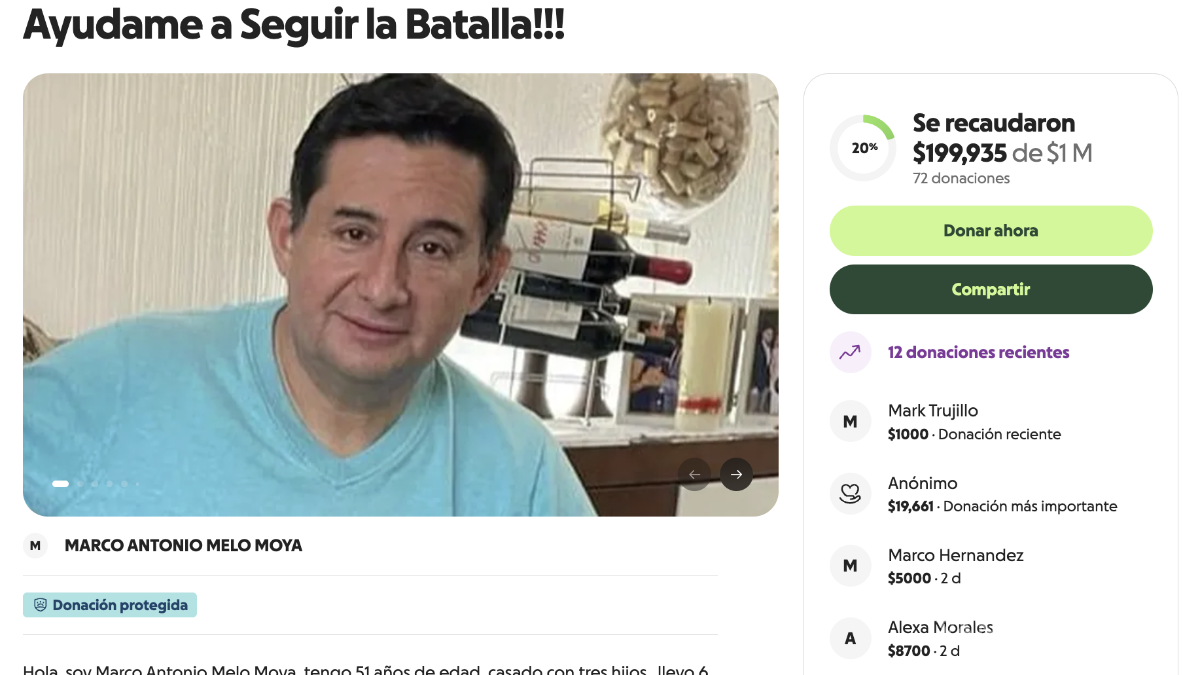Click the next photo arrow button

(x=736, y=474)
